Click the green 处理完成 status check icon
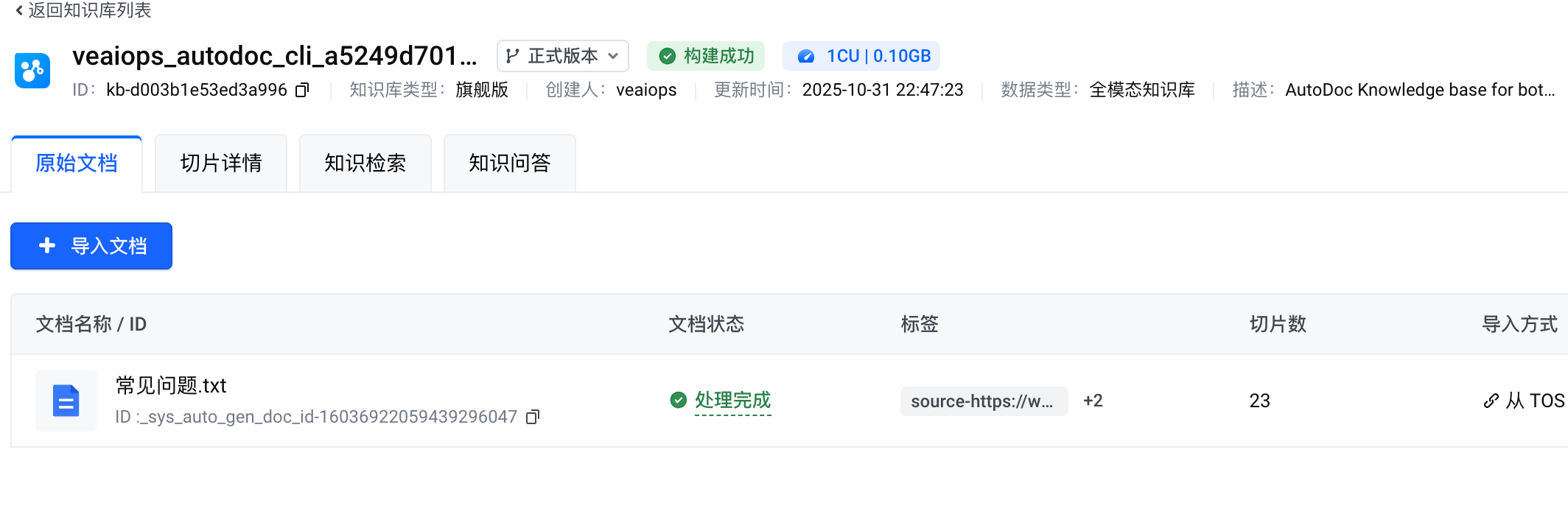Viewport: 1568px width, 514px height. pos(678,400)
